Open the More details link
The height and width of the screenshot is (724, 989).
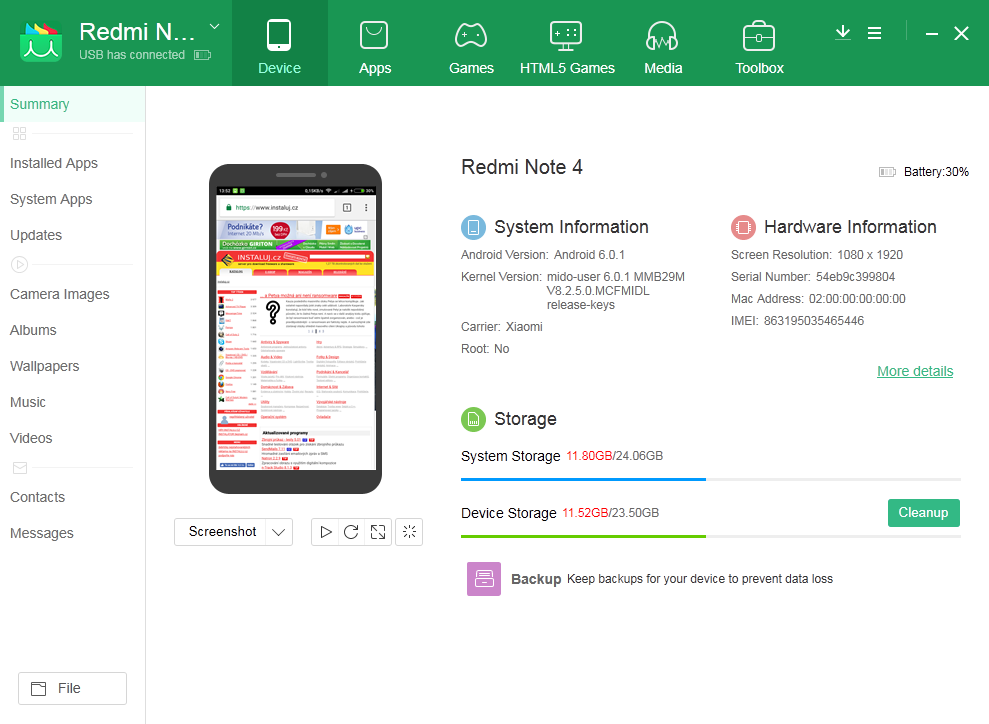pos(915,371)
